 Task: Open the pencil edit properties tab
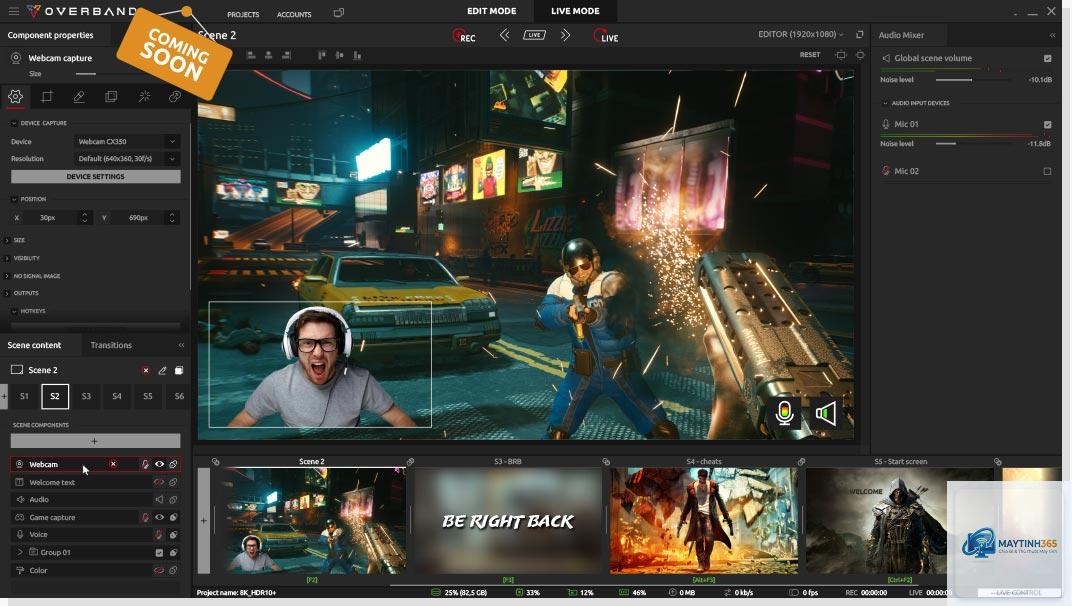click(x=79, y=96)
